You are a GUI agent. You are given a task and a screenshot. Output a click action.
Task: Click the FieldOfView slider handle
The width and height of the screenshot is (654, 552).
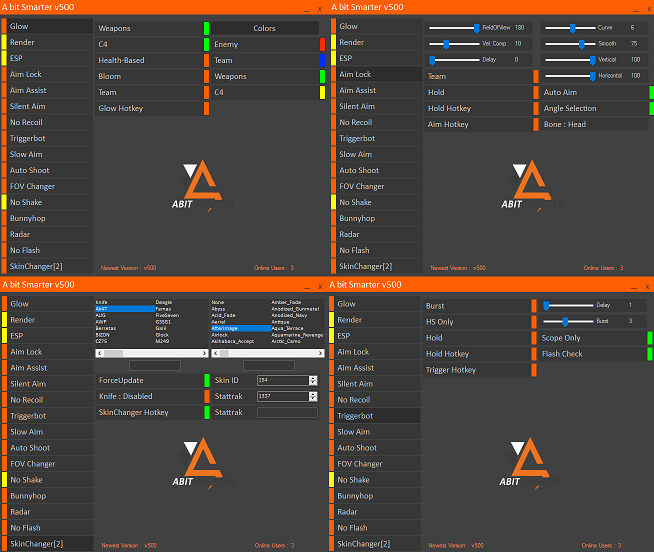point(476,28)
